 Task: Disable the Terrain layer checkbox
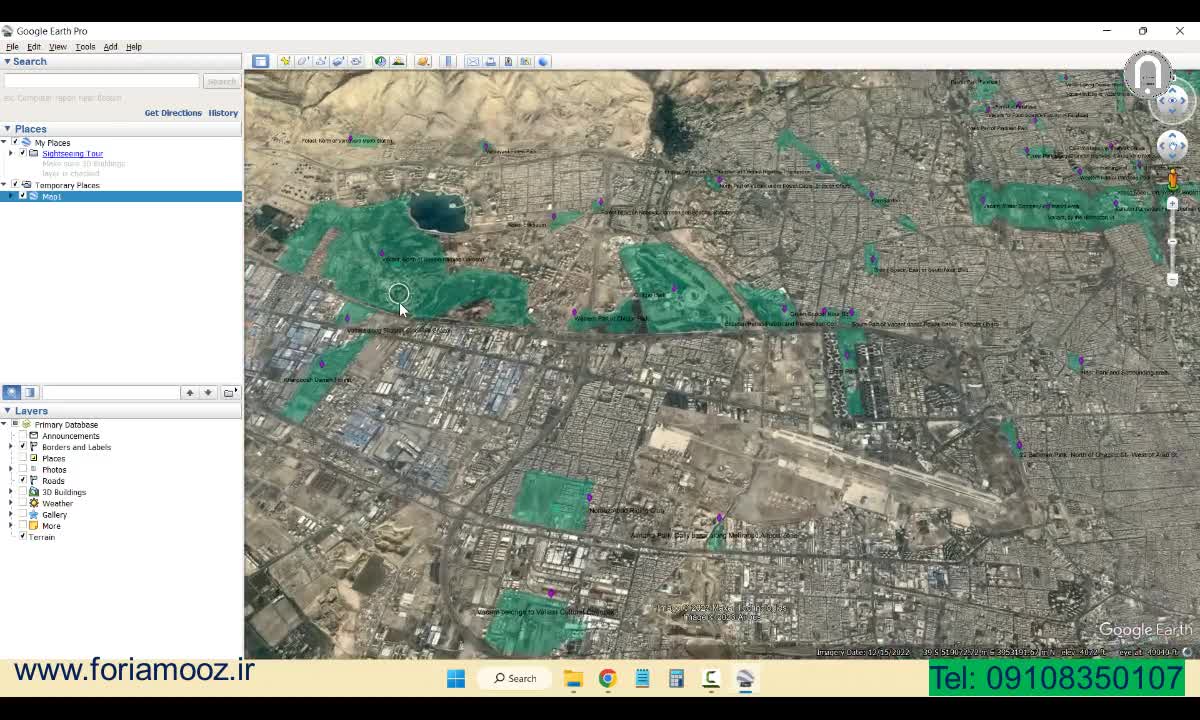pyautogui.click(x=23, y=537)
